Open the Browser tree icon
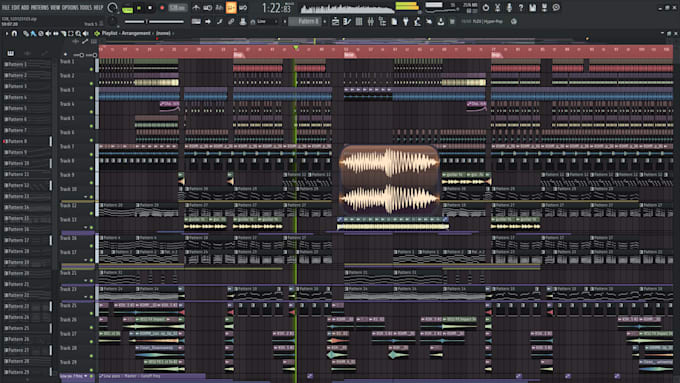The height and width of the screenshot is (383, 680). tap(382, 21)
